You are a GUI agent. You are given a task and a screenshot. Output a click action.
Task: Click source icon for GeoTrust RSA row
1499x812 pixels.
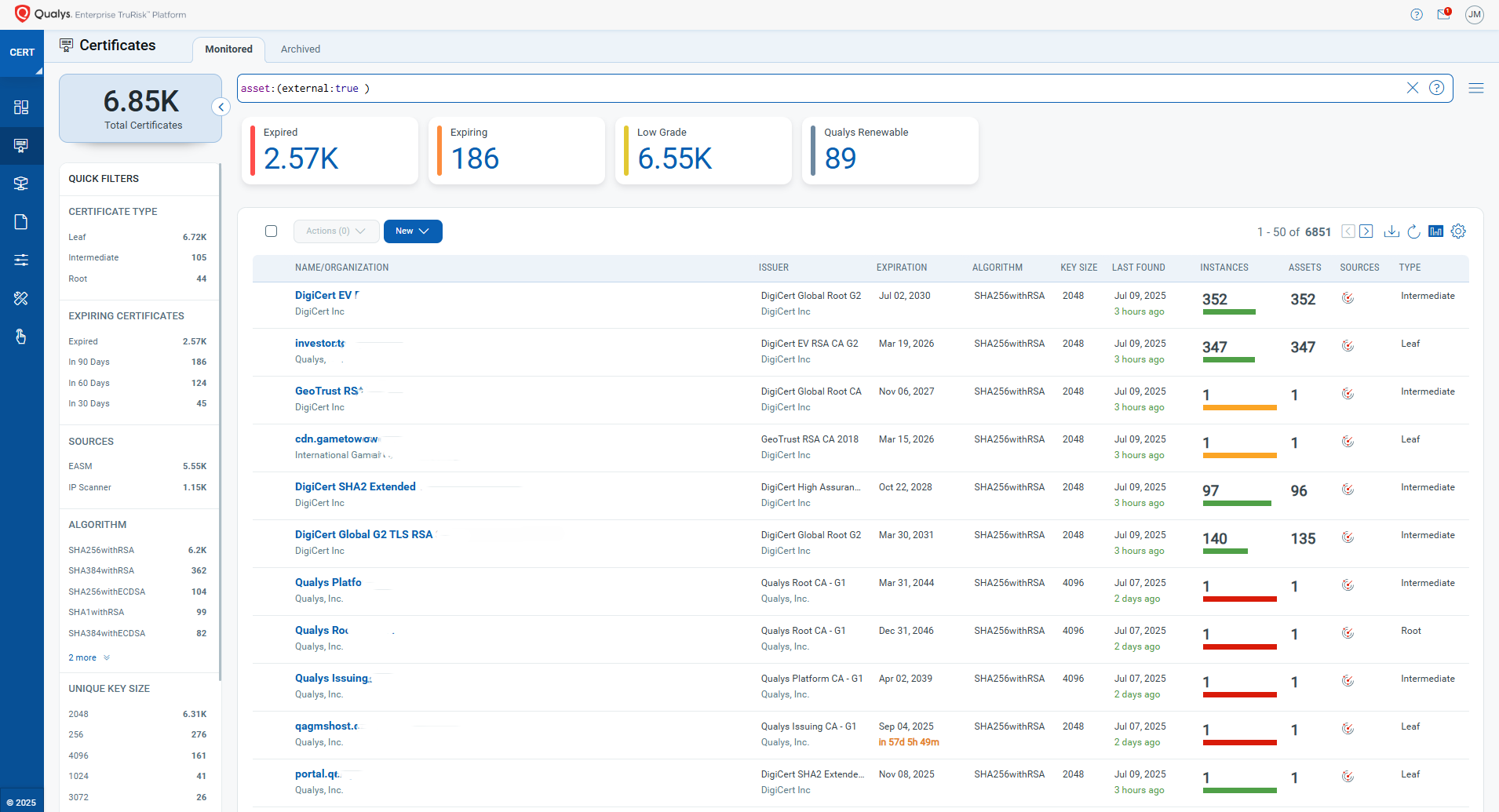[1348, 394]
